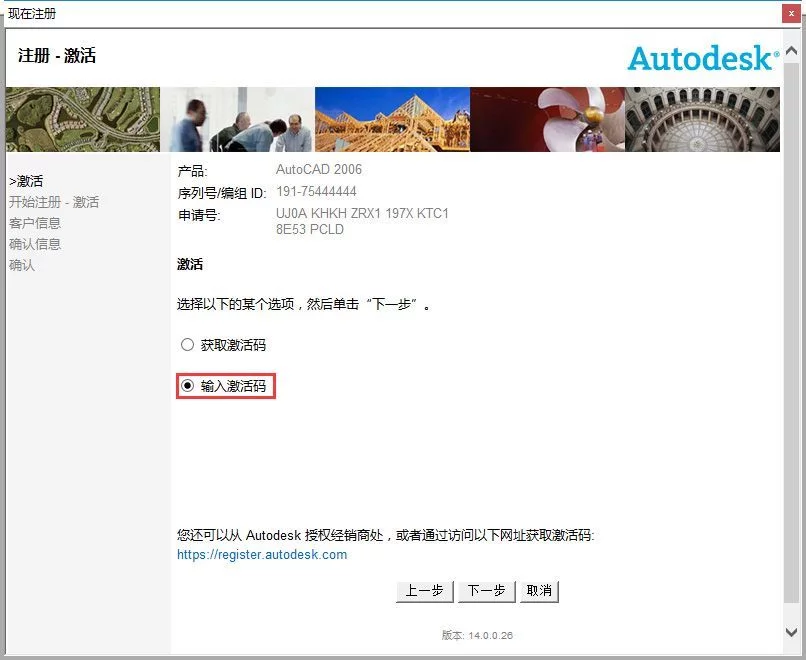Select 确认信息 in sidebar
806x660 pixels.
[35, 244]
